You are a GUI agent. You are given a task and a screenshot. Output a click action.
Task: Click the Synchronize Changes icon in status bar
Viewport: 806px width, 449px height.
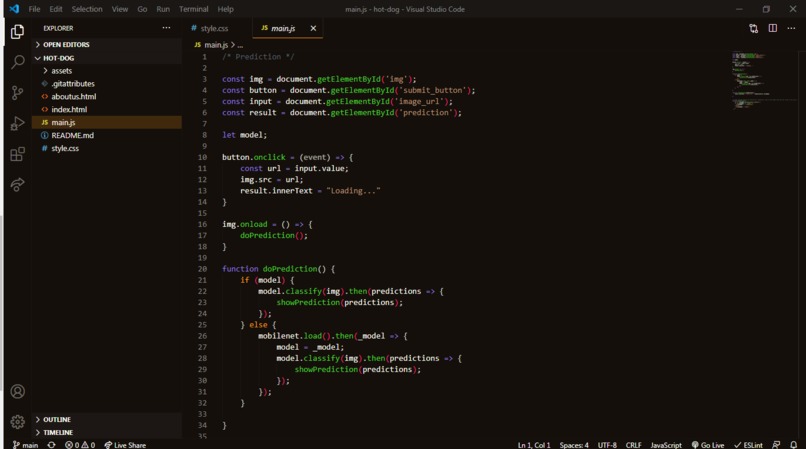51,445
